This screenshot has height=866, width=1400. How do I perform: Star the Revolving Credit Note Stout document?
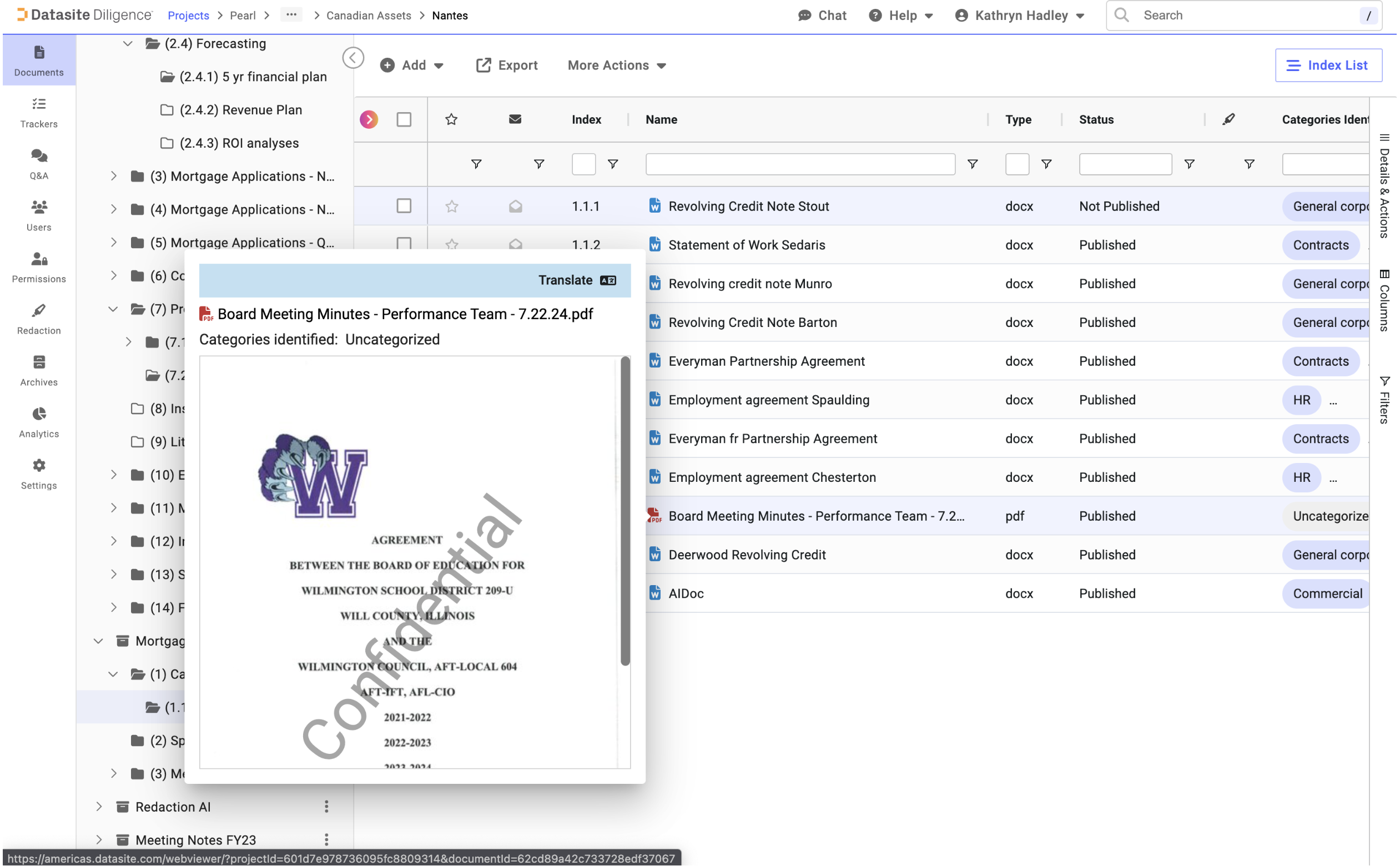(451, 206)
